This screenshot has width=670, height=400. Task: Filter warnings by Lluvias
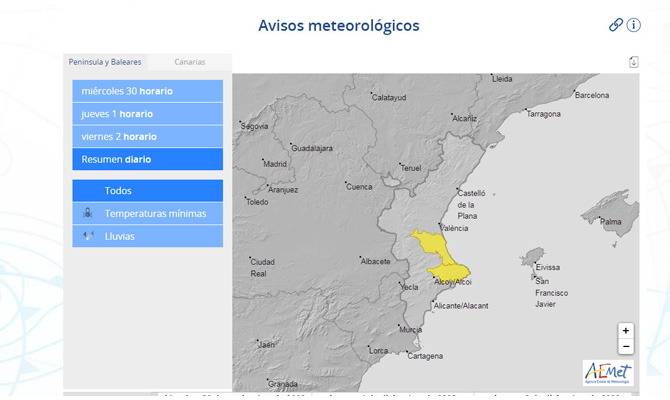147,236
